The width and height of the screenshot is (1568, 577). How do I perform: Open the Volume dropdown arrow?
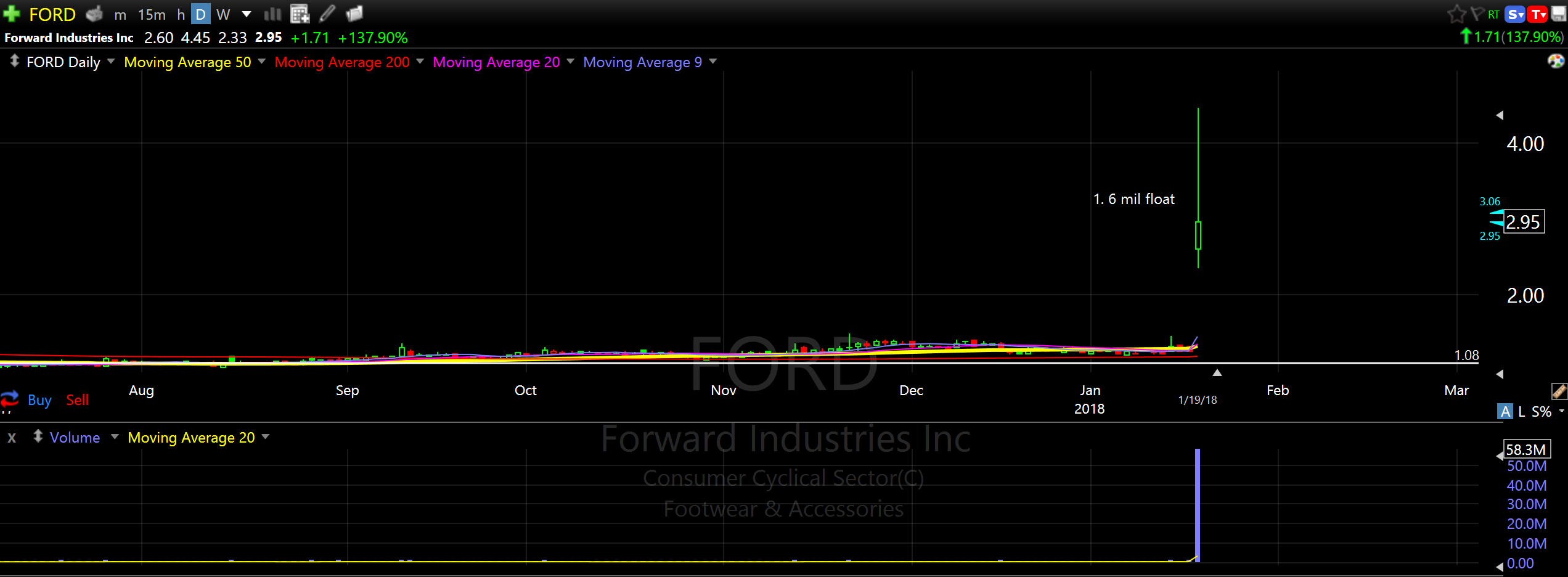click(115, 436)
